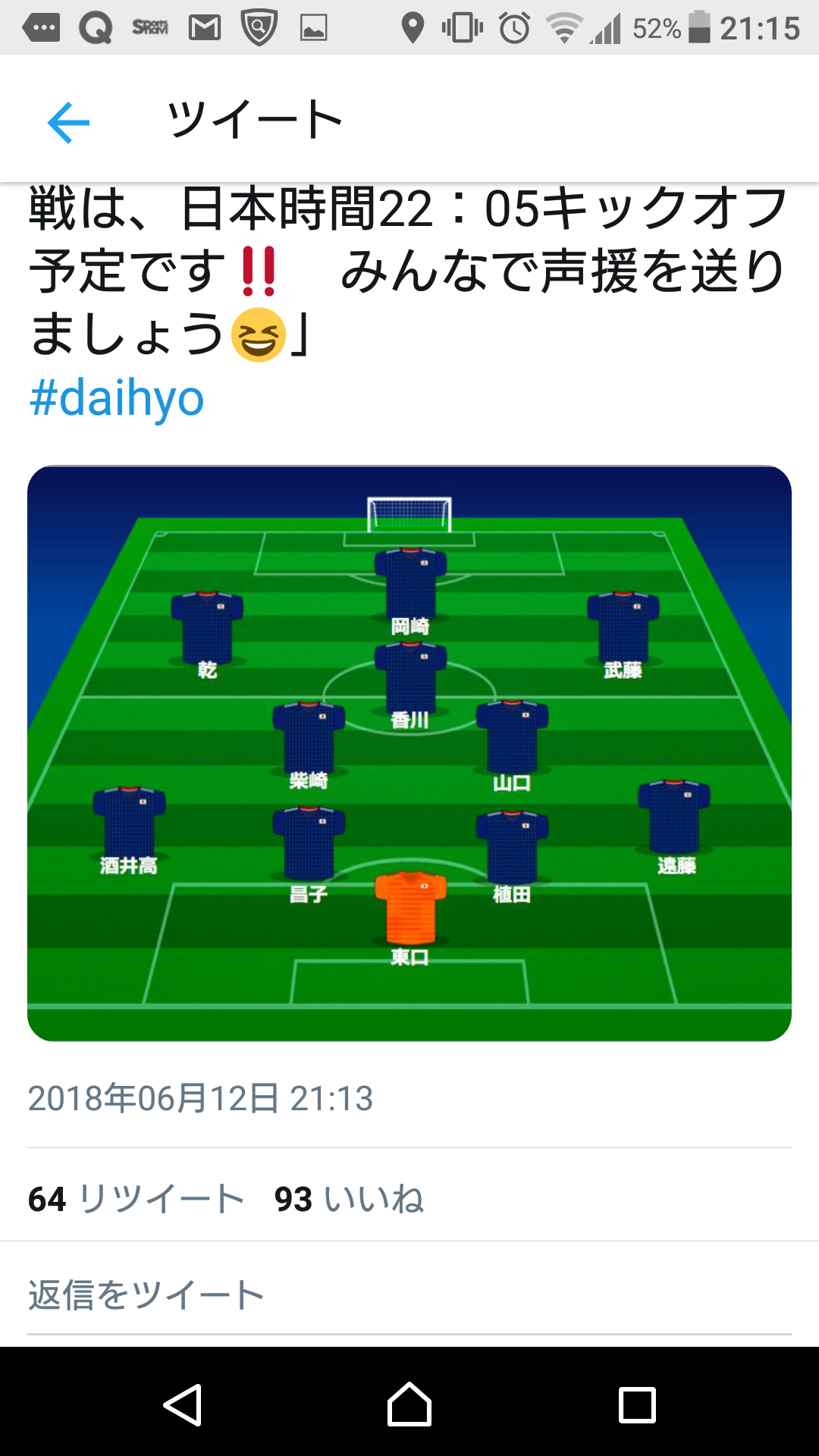
Task: Tap the Wi-Fi status icon
Action: [x=563, y=29]
